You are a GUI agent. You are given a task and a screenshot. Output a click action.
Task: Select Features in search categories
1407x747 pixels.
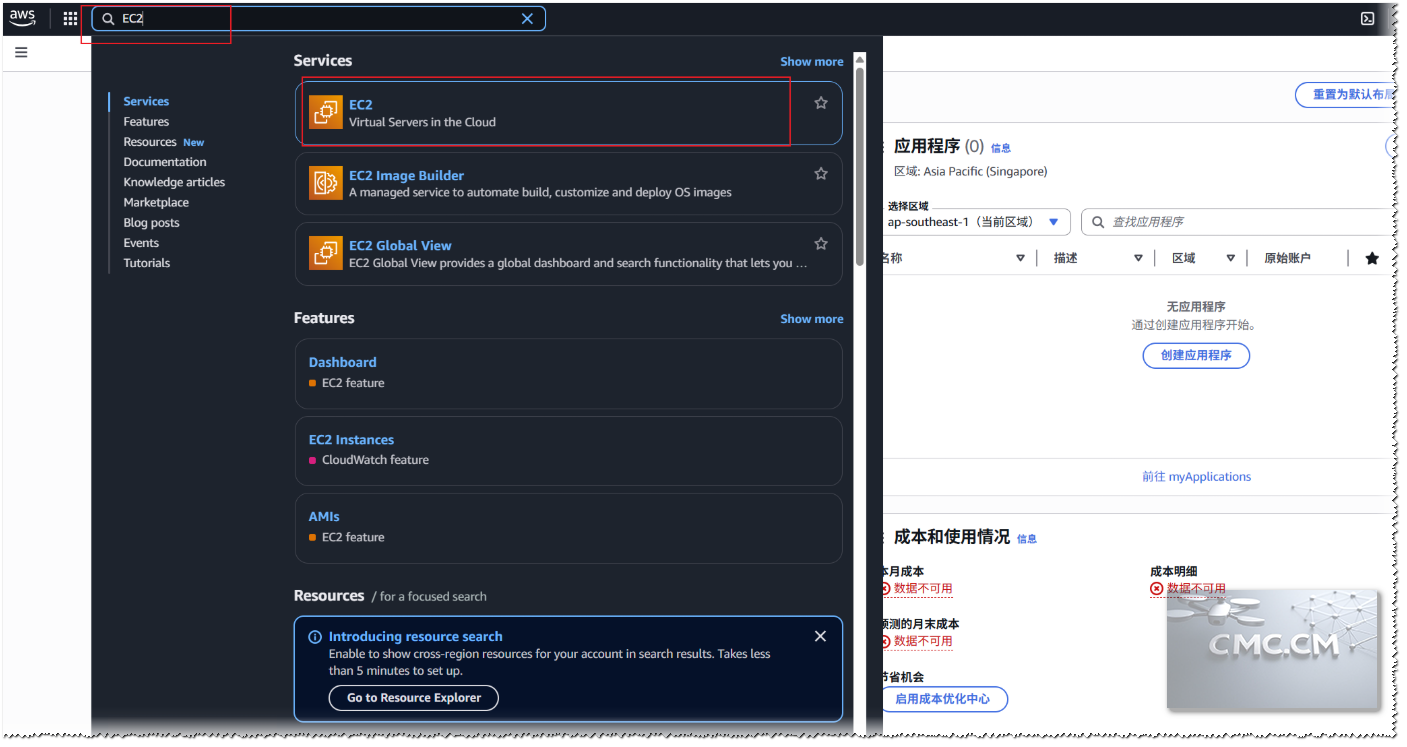[146, 122]
